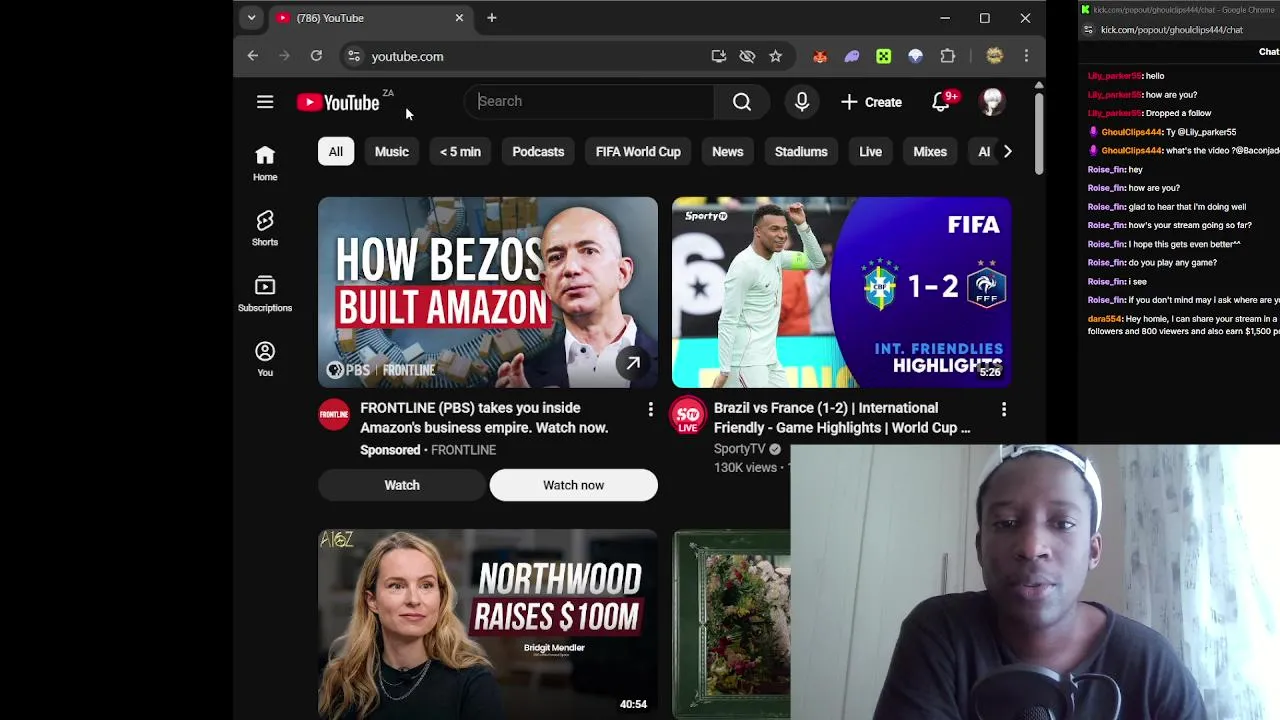Select the < 5 min filter chip

[460, 152]
